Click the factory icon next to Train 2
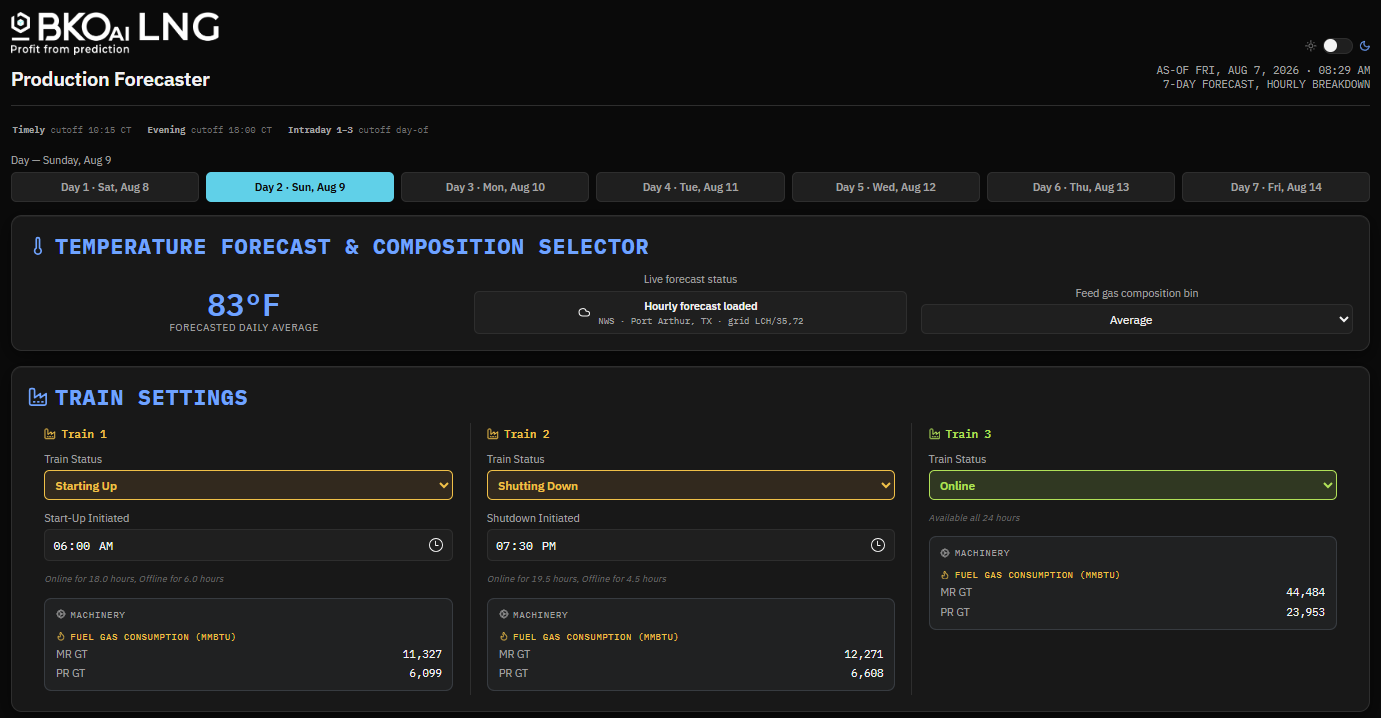Image resolution: width=1381 pixels, height=718 pixels. 492,434
